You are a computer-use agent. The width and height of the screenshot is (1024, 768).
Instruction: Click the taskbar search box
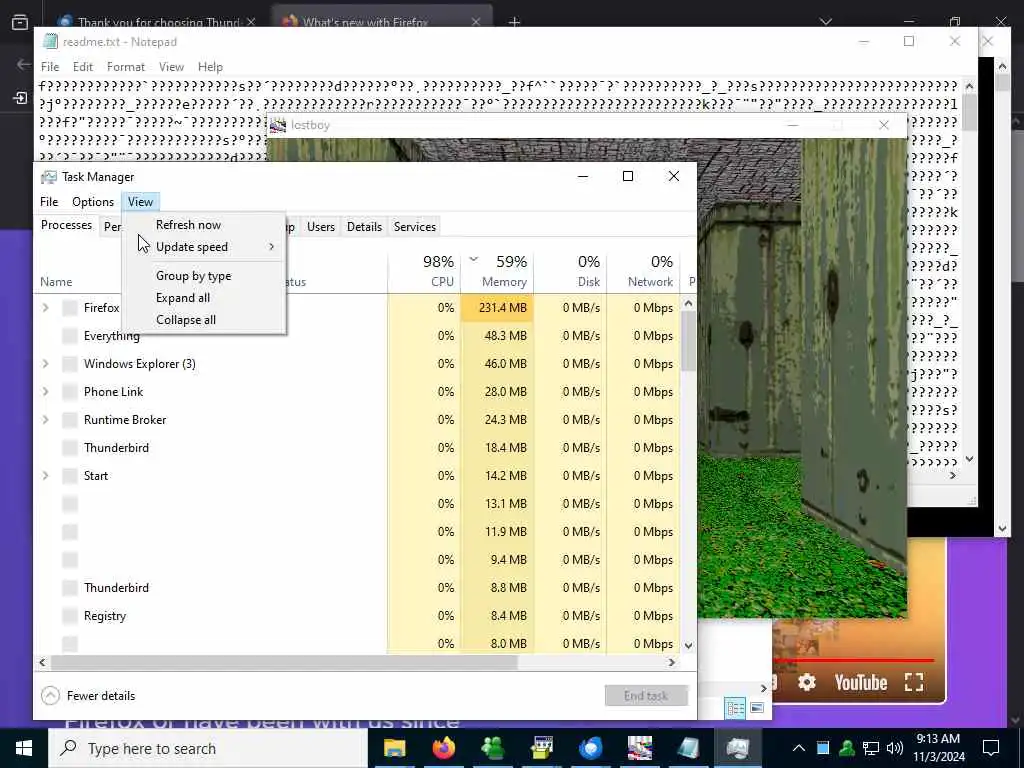click(208, 748)
